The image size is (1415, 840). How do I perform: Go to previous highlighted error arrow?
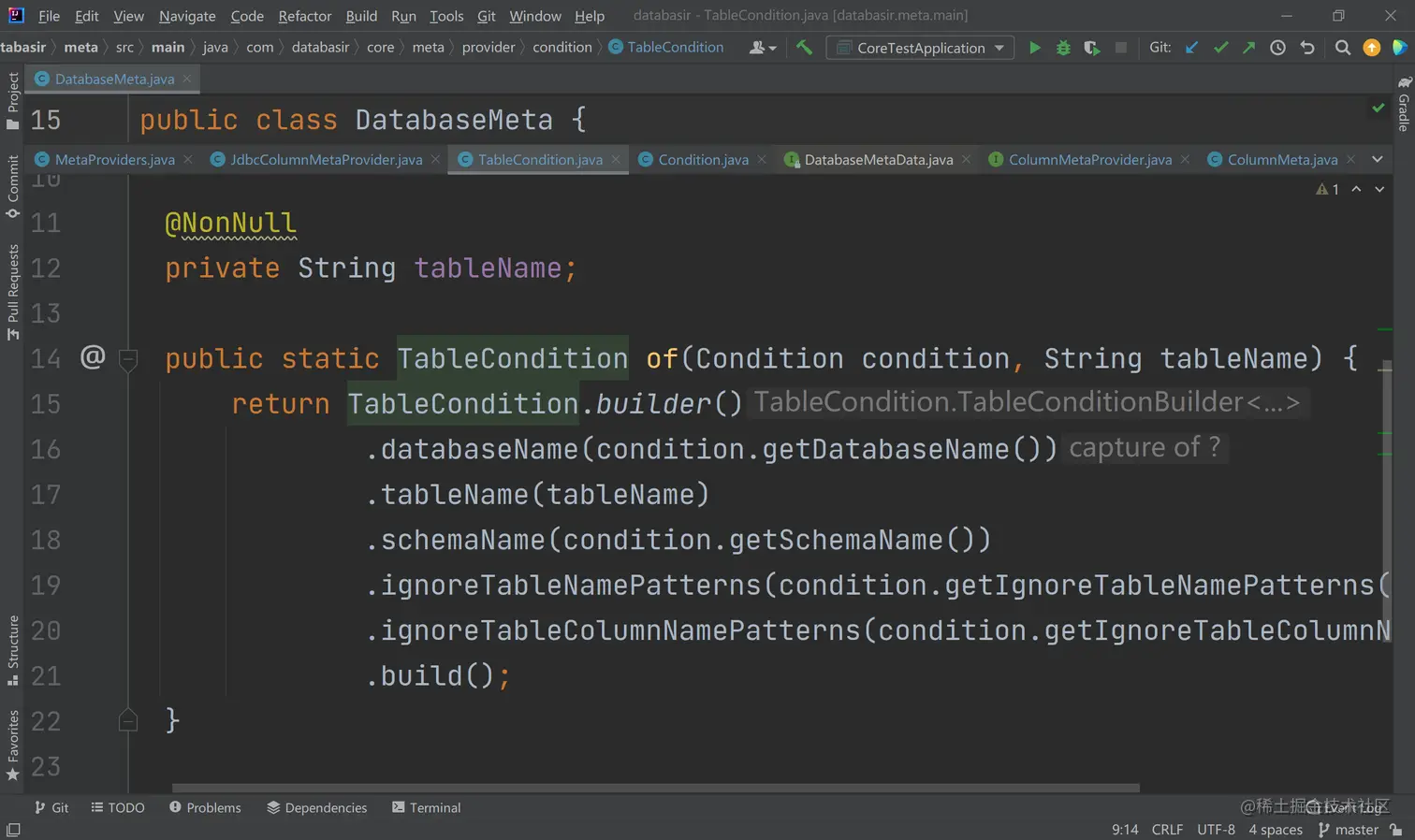pos(1356,189)
